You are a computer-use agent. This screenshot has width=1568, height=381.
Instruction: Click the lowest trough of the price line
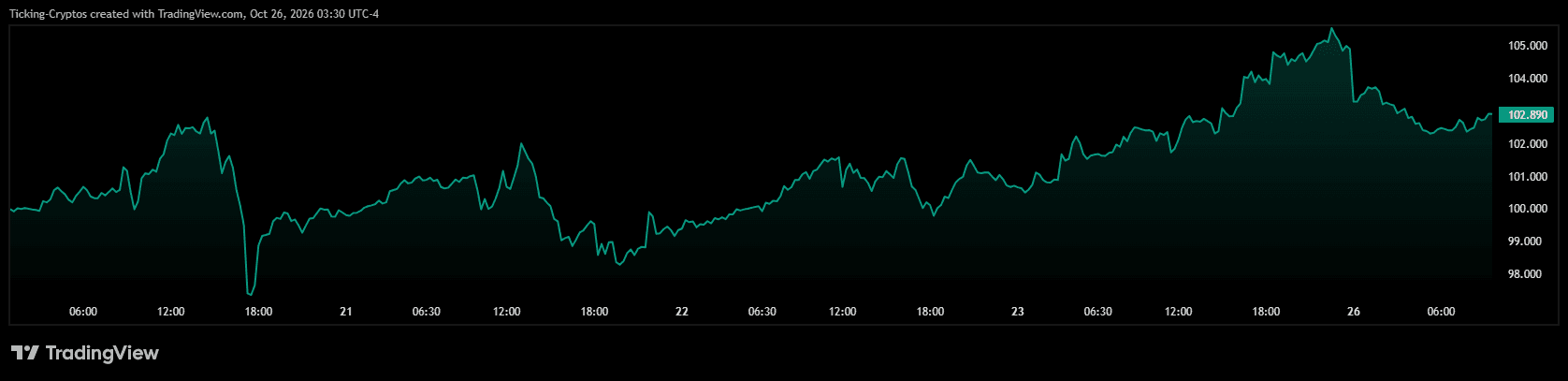(250, 294)
